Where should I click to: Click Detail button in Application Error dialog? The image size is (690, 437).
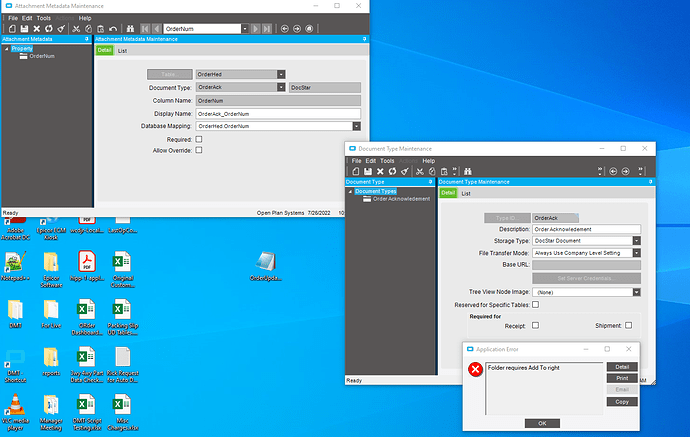point(622,367)
